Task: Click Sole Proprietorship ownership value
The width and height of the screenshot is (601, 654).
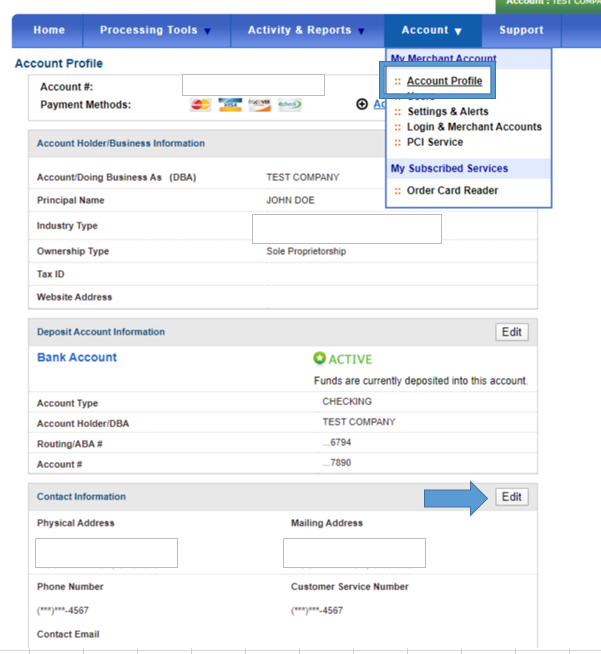Action: (306, 252)
